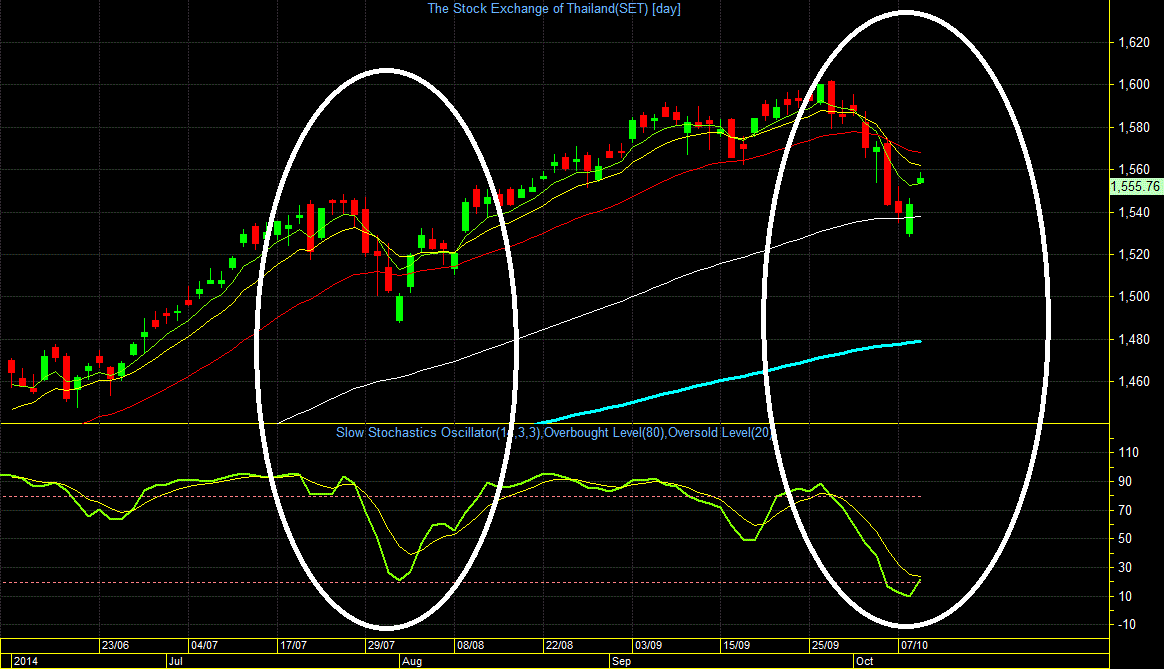Click the -10 oscillator axis label
The height and width of the screenshot is (669, 1164).
(1127, 624)
